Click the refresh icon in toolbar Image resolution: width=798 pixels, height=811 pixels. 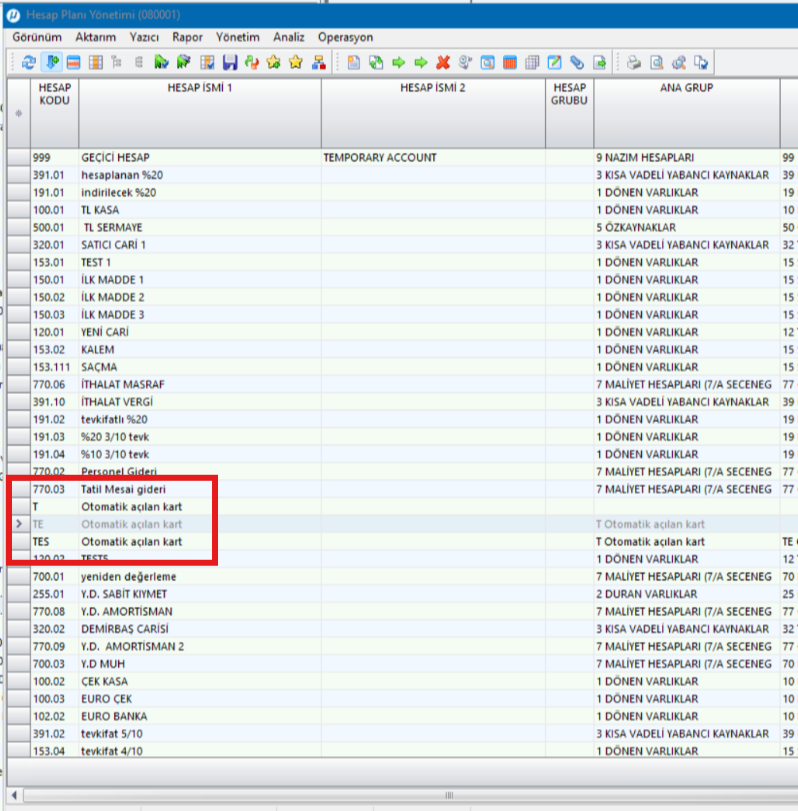[x=28, y=63]
